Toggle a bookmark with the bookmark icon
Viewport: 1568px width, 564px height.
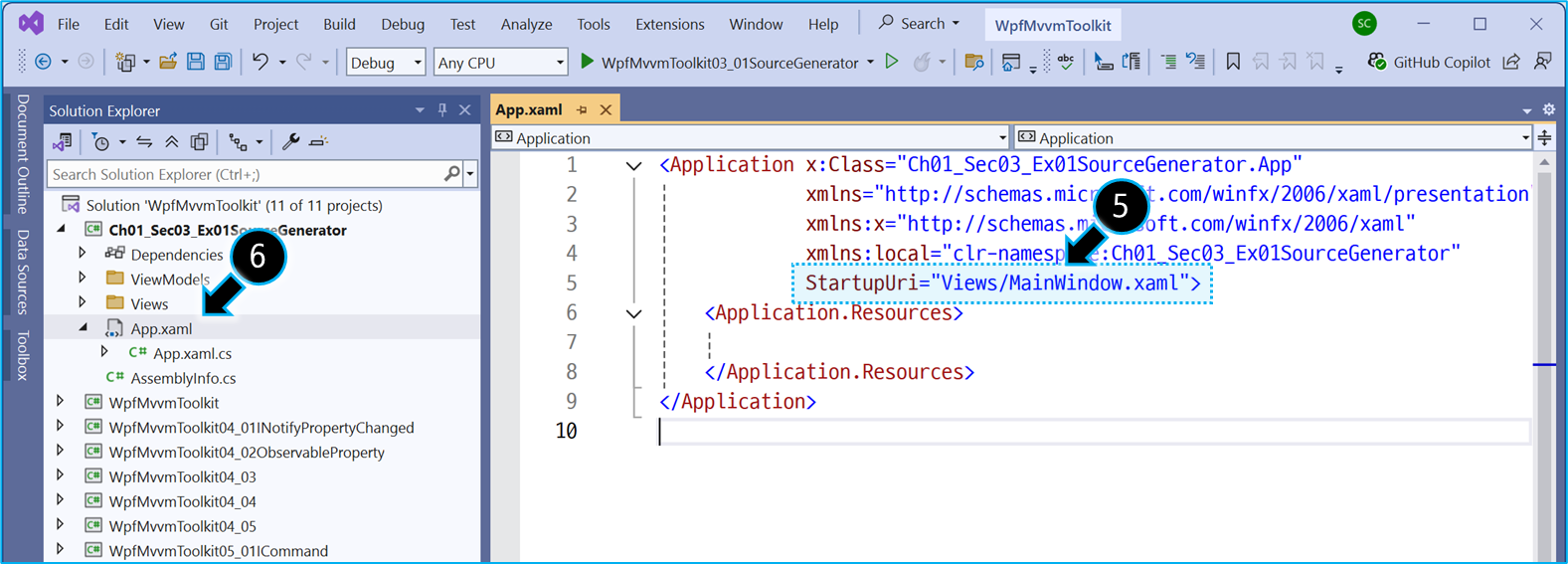pyautogui.click(x=1233, y=62)
